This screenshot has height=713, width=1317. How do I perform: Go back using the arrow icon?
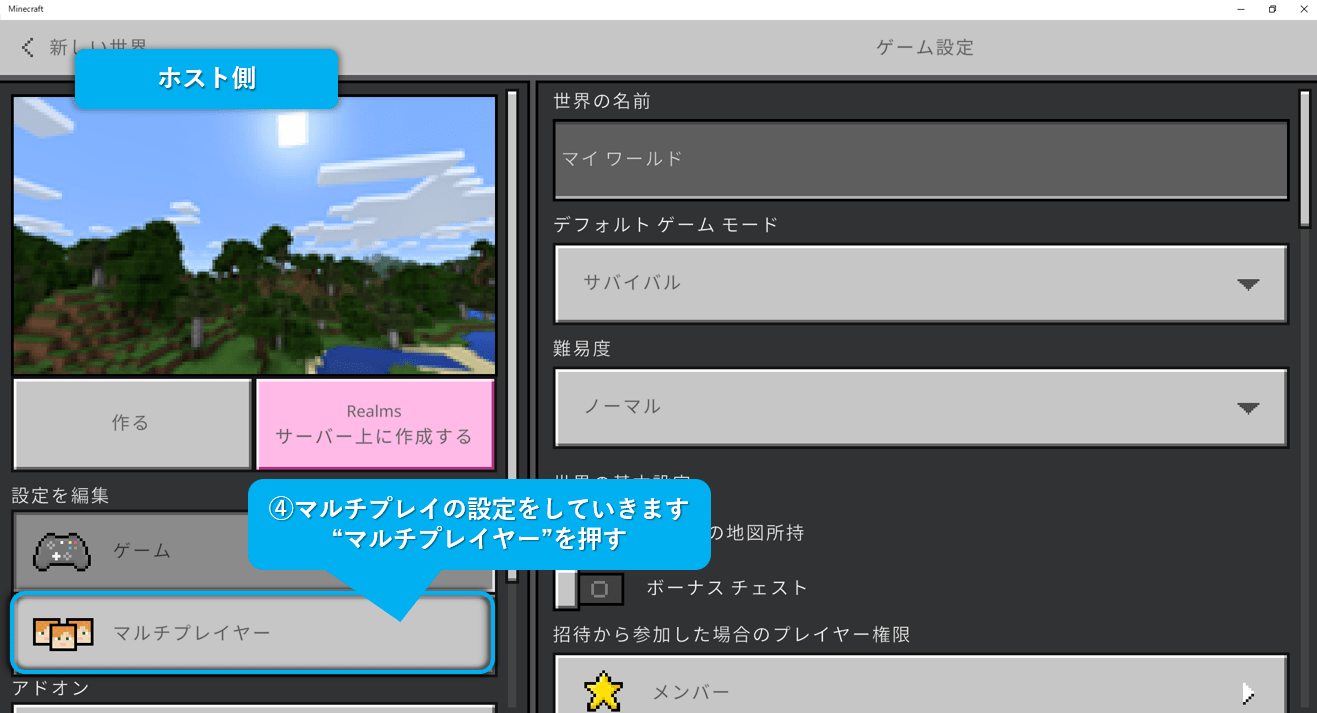click(x=28, y=47)
